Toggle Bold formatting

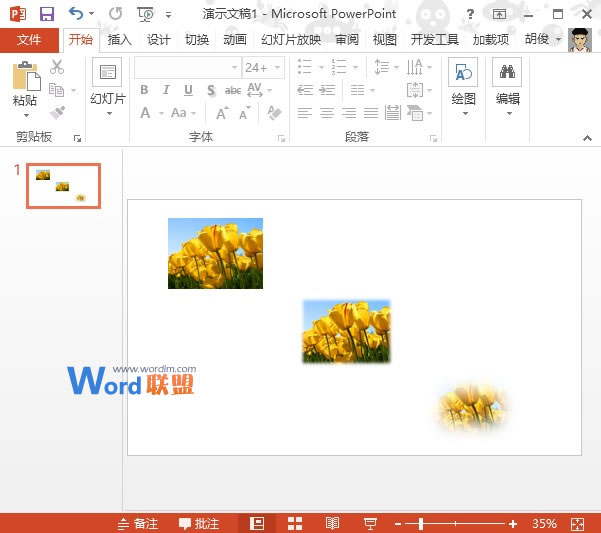[144, 90]
